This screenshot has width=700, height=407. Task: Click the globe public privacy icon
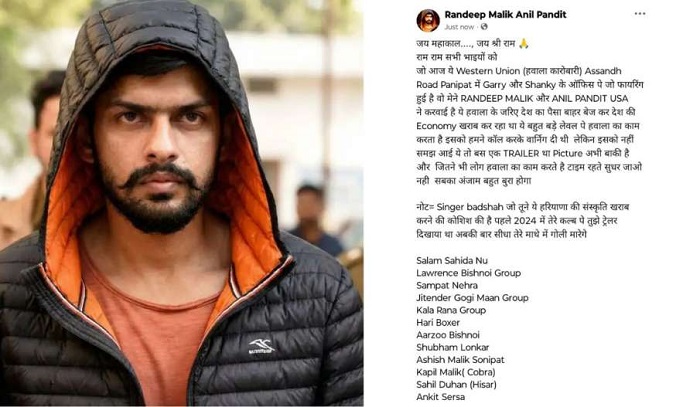484,27
